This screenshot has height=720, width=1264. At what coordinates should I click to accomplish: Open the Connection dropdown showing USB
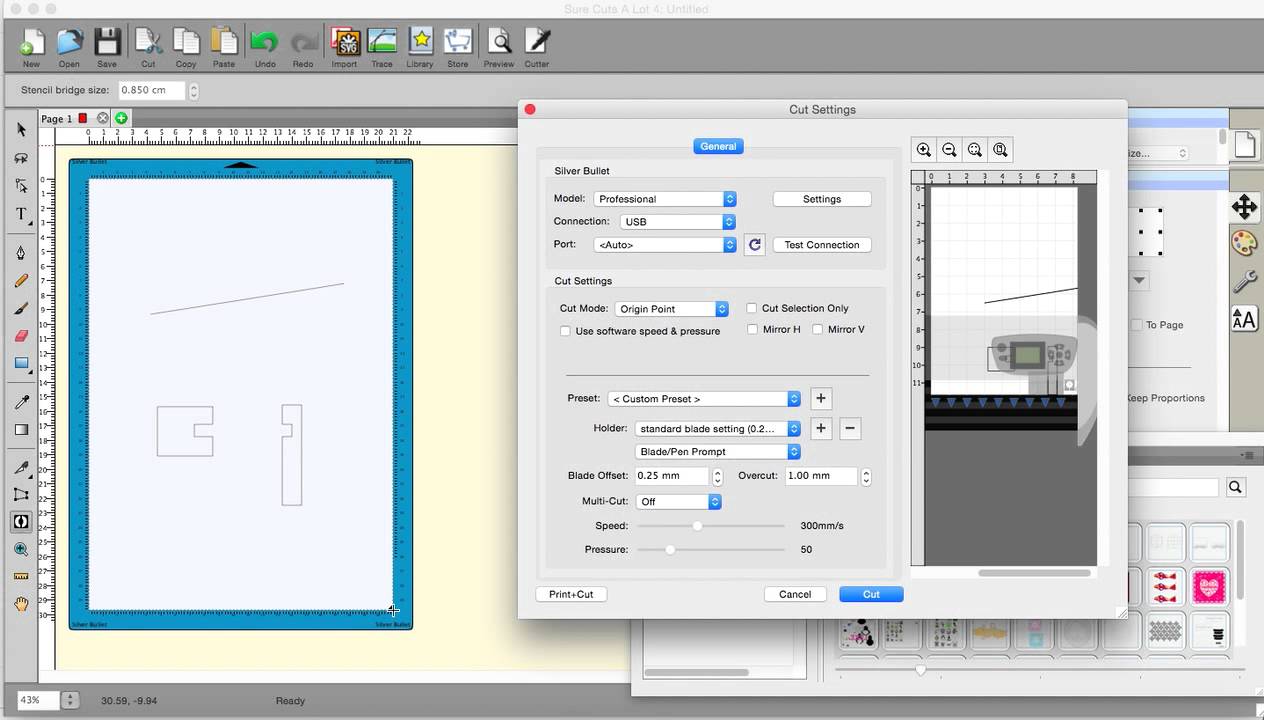tap(677, 221)
